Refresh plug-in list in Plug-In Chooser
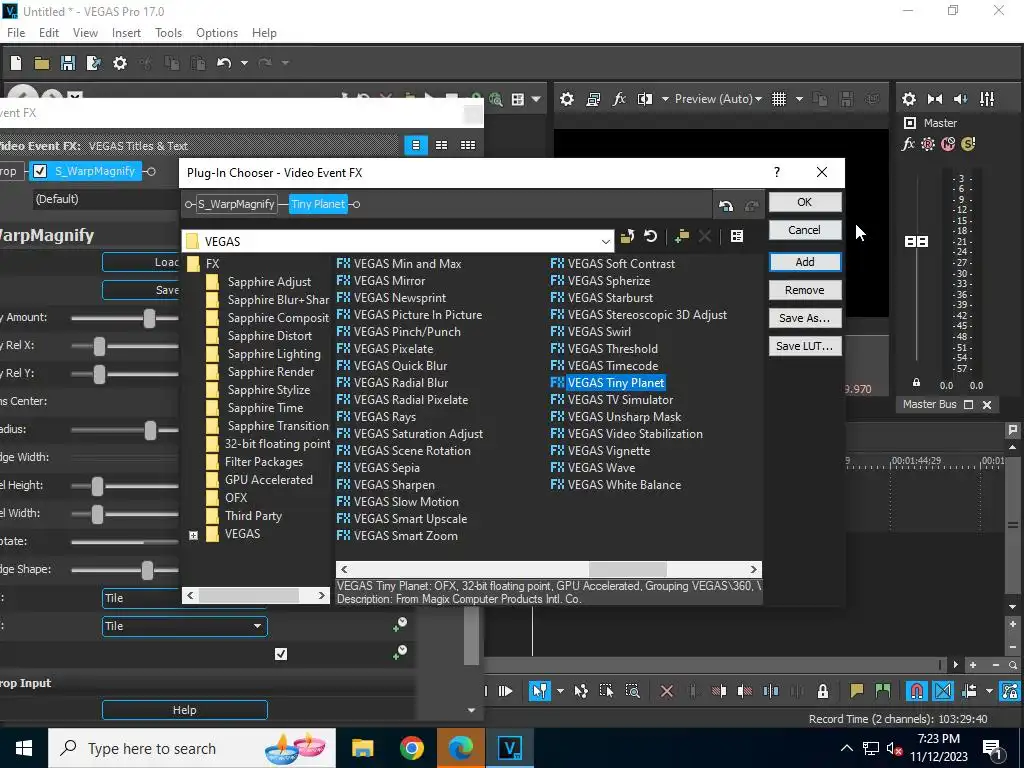 click(x=650, y=236)
